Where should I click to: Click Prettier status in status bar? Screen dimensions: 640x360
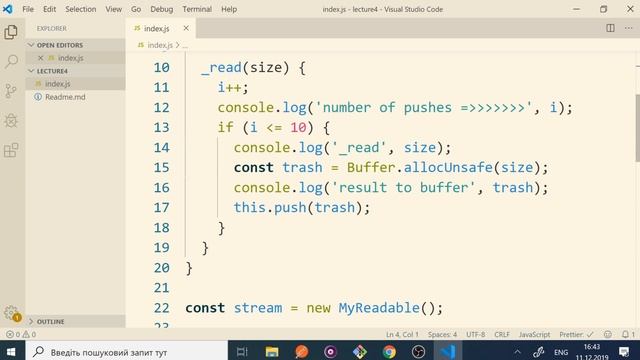tap(576, 334)
